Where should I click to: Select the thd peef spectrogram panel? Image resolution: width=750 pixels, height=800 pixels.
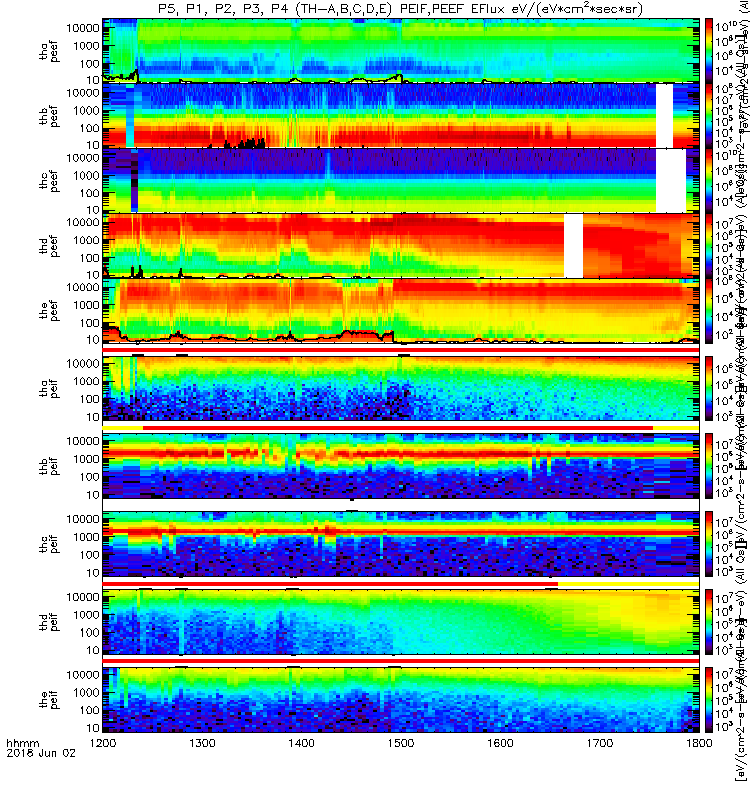coord(401,245)
